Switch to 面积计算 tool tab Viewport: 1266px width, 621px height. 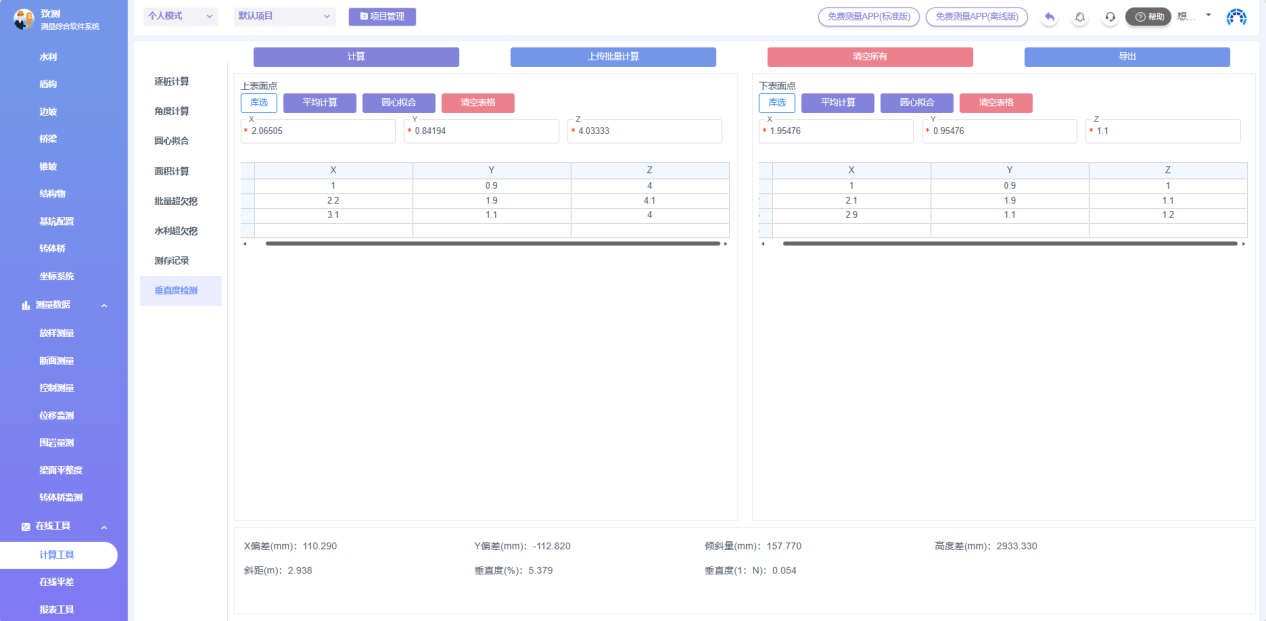tap(171, 171)
